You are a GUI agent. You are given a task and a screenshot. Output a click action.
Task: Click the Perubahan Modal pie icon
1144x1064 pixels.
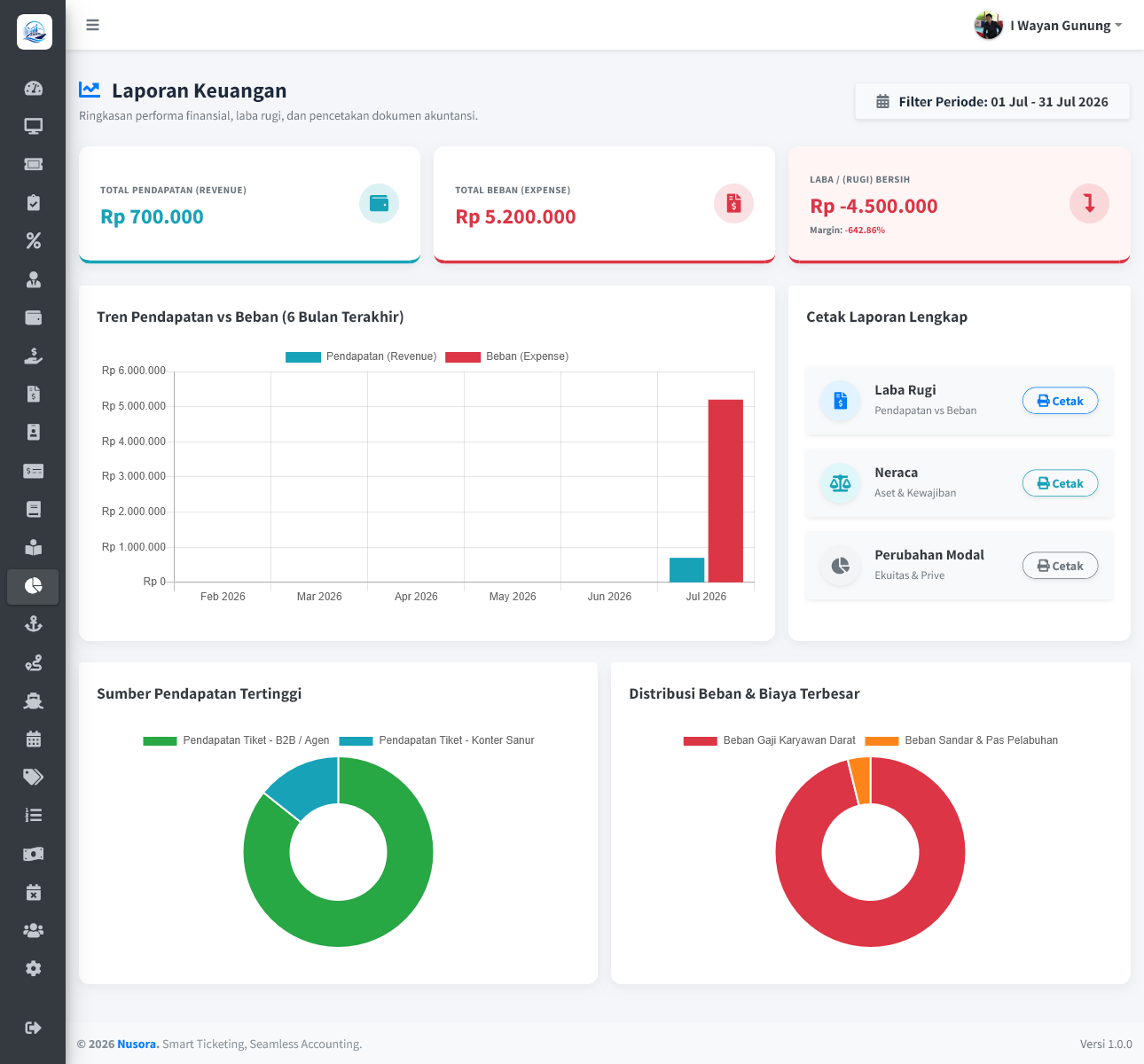840,566
